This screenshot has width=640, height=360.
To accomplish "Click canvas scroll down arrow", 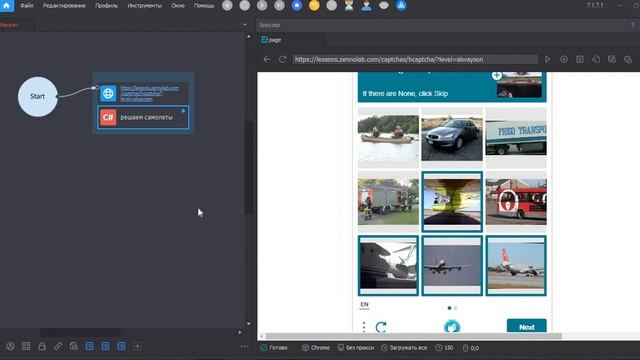I will [249, 324].
